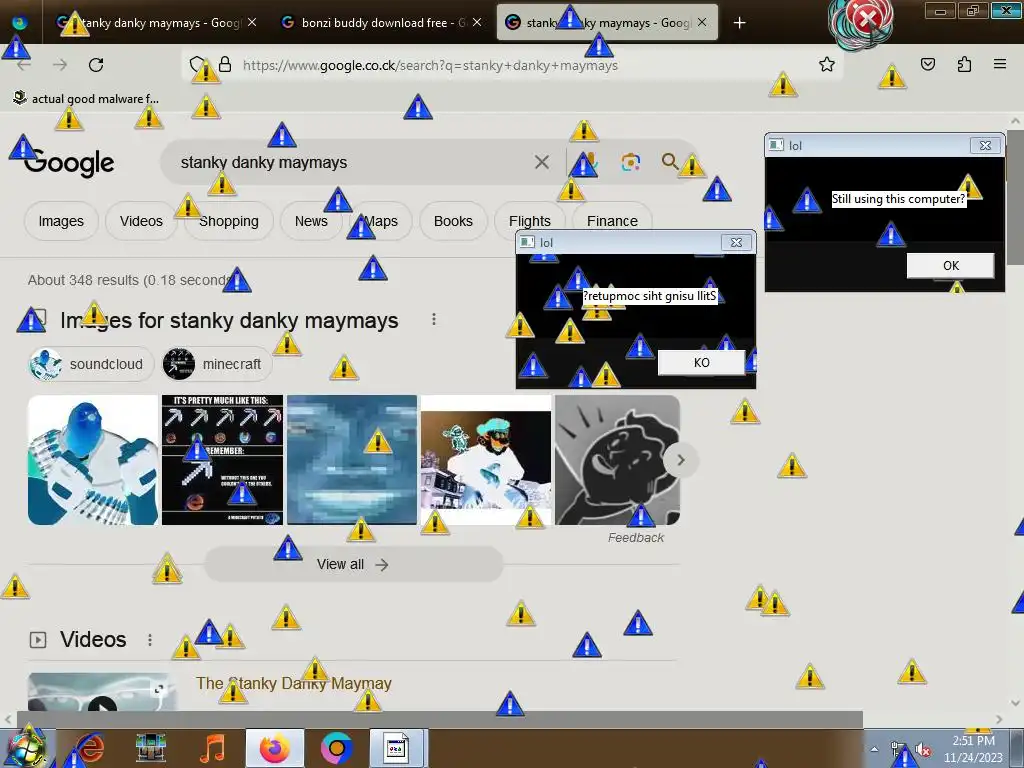Select the minecraft image chip
Screen dimensions: 1024x768
tap(217, 364)
